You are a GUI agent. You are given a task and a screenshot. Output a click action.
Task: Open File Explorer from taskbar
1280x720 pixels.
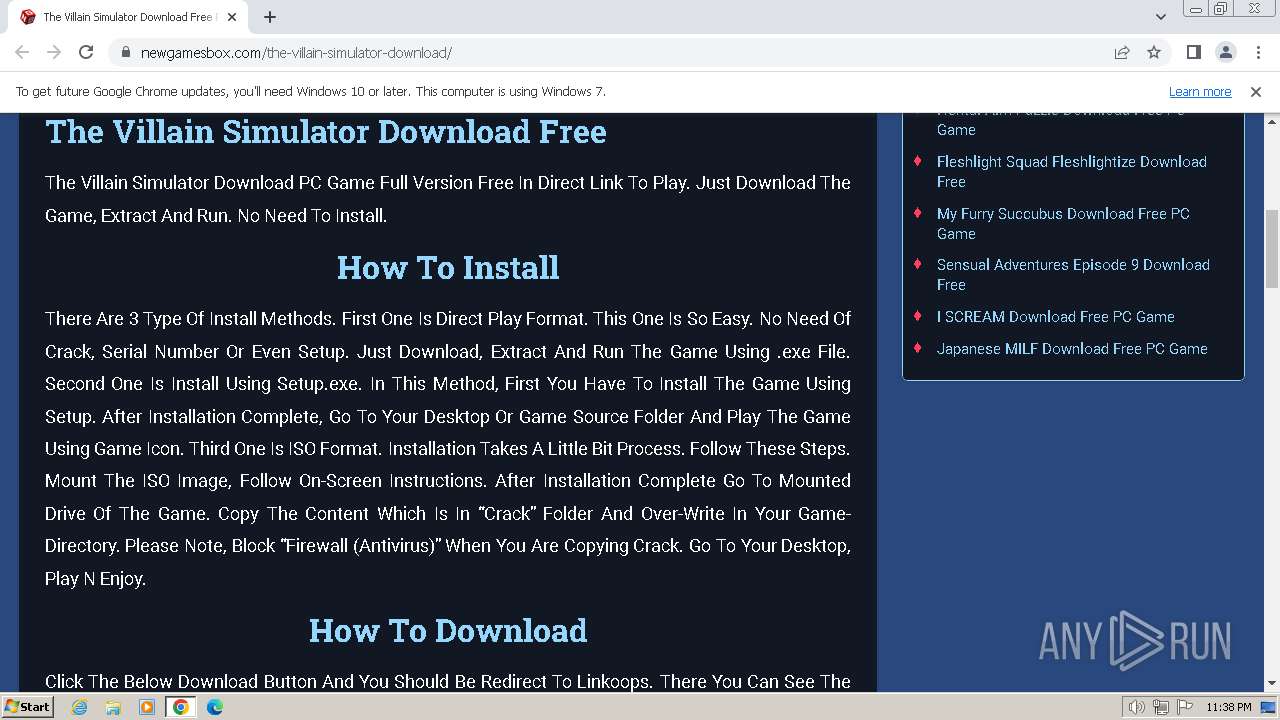(x=113, y=707)
